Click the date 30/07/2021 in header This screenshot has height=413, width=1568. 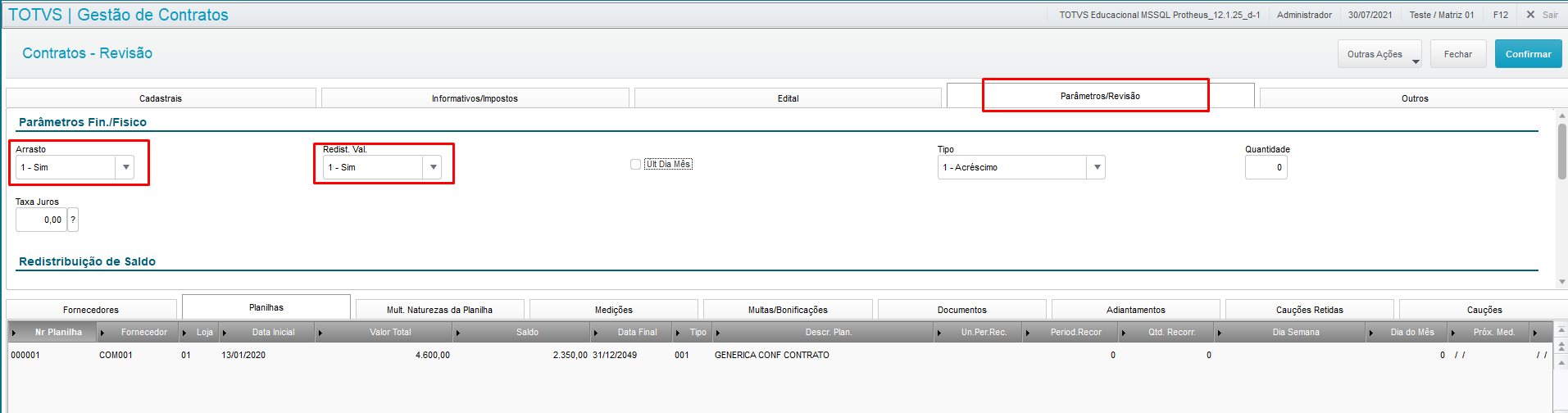1370,15
